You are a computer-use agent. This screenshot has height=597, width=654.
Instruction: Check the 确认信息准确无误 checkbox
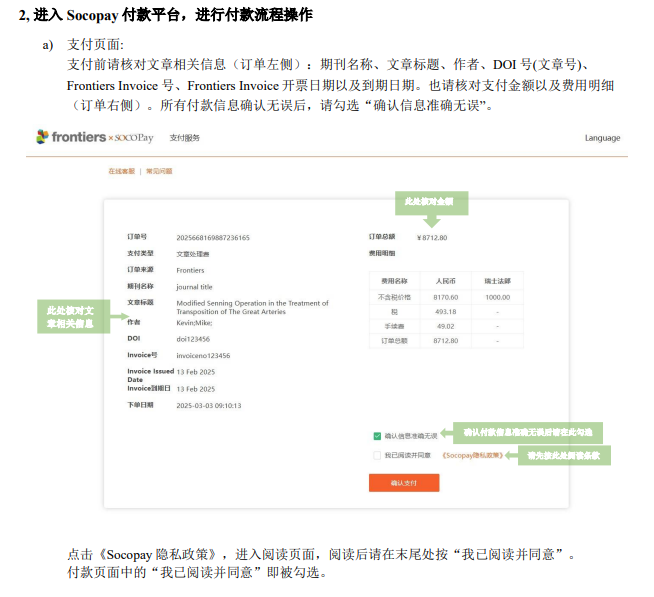click(377, 436)
